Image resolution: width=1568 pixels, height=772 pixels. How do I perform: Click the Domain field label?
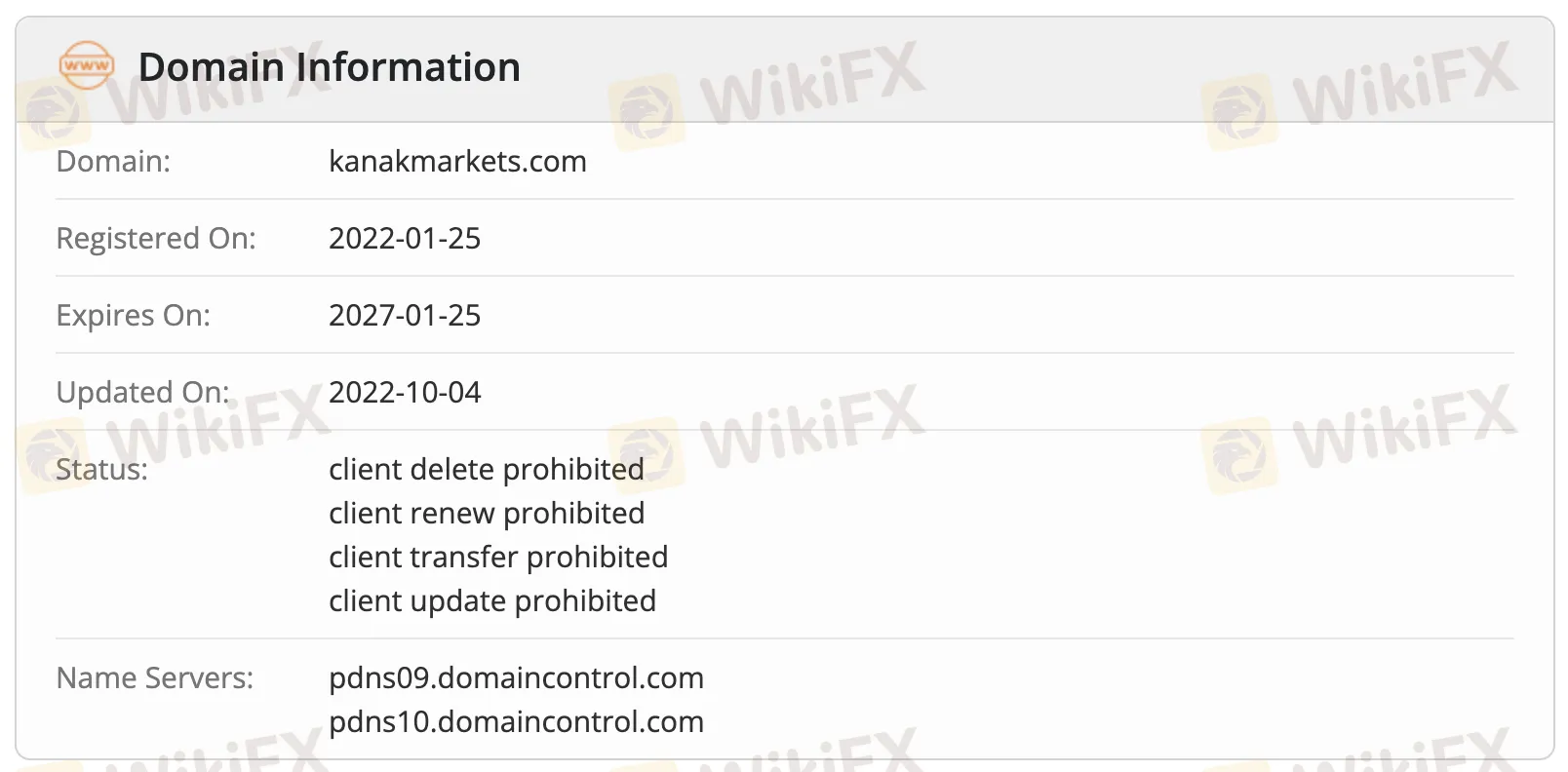[113, 161]
